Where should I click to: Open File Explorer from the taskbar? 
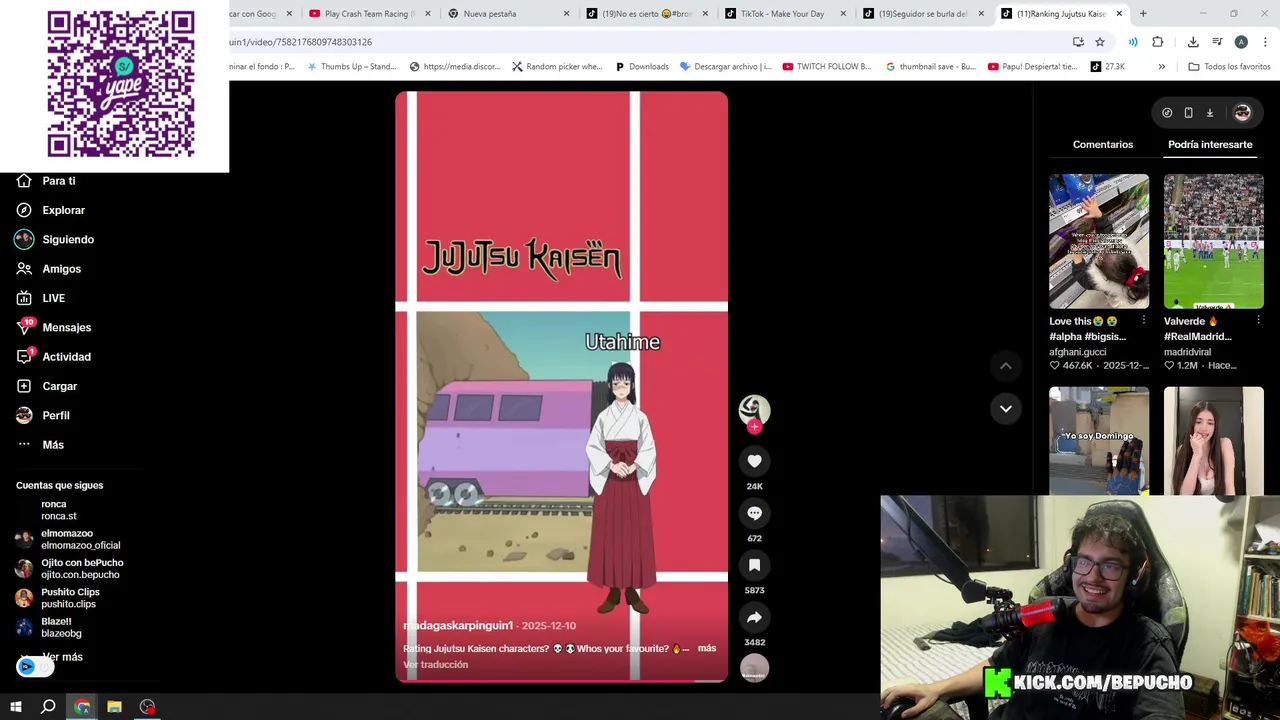point(114,707)
